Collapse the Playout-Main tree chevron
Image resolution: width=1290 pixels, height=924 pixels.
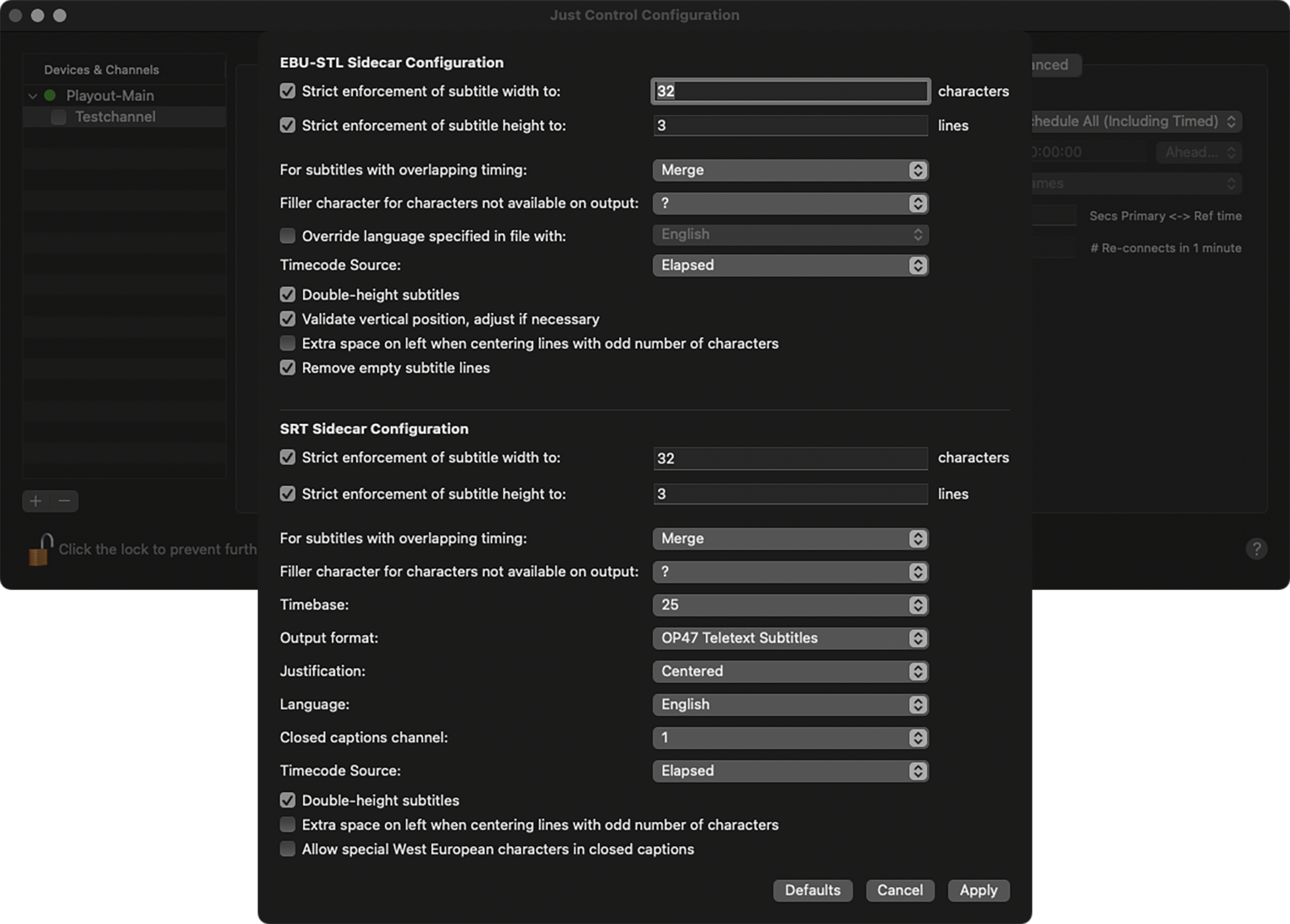click(x=32, y=96)
